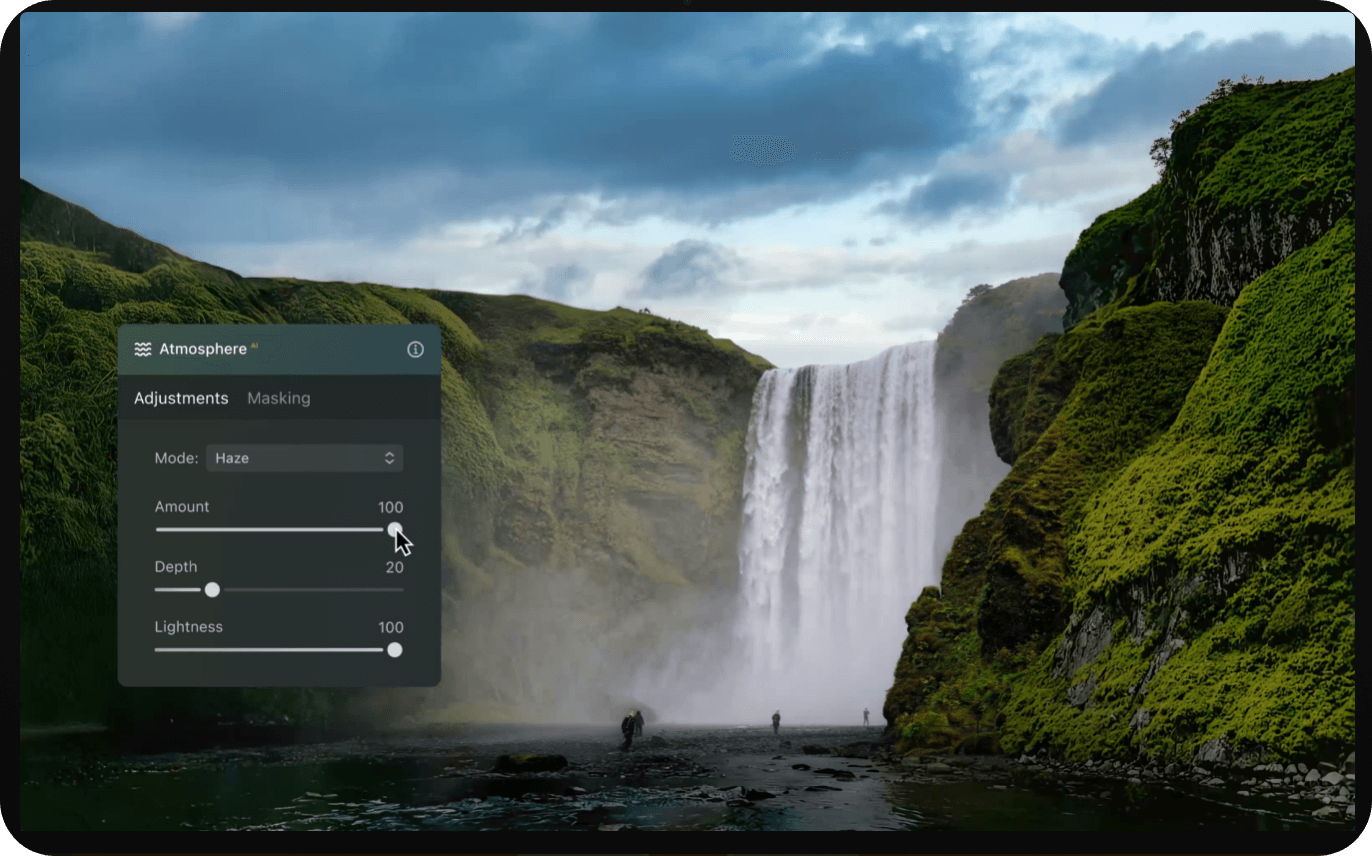The height and width of the screenshot is (856, 1372).
Task: Click the Depth value 20
Action: tap(394, 567)
